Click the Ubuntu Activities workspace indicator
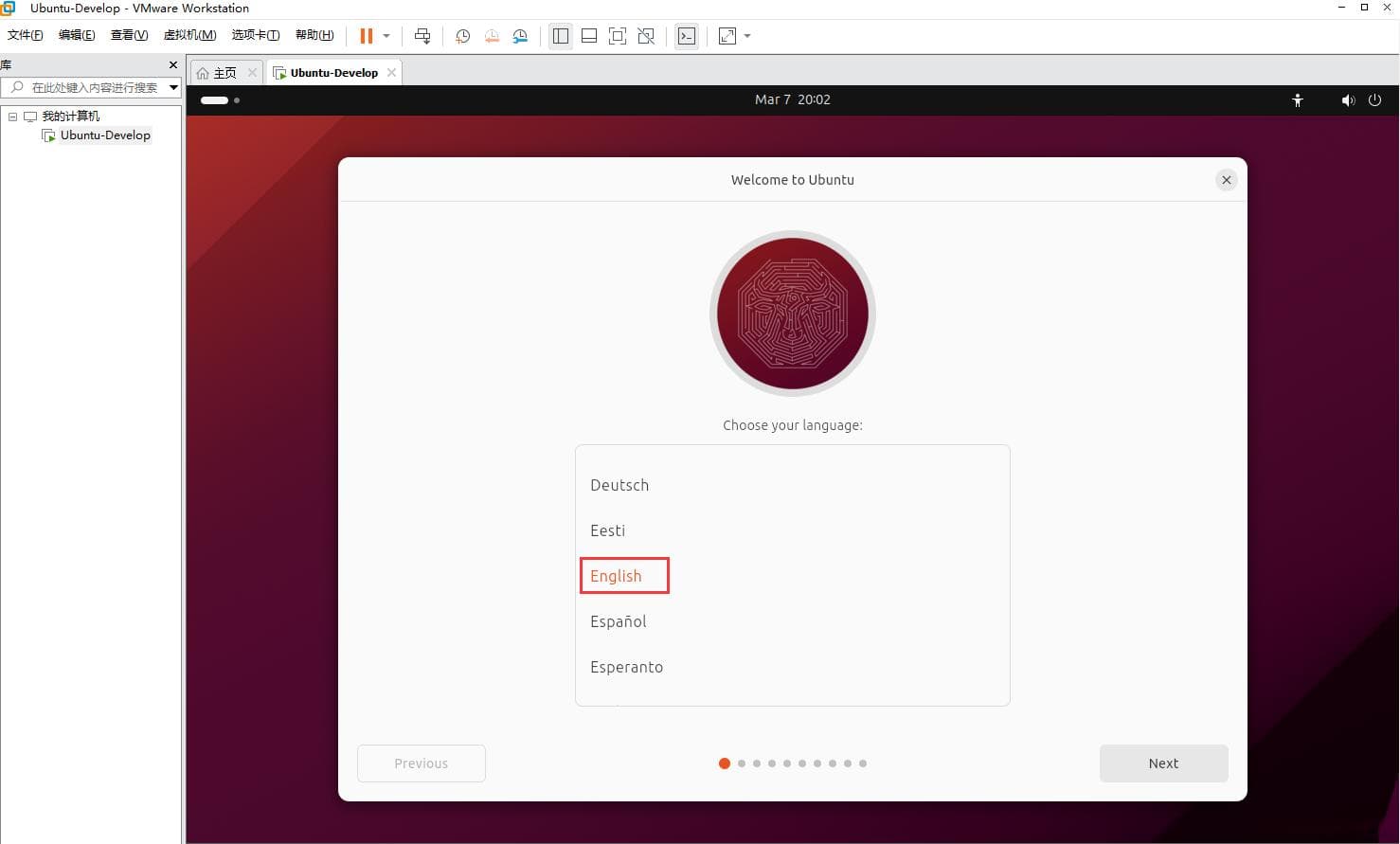Viewport: 1400px width, 844px height. [x=220, y=99]
